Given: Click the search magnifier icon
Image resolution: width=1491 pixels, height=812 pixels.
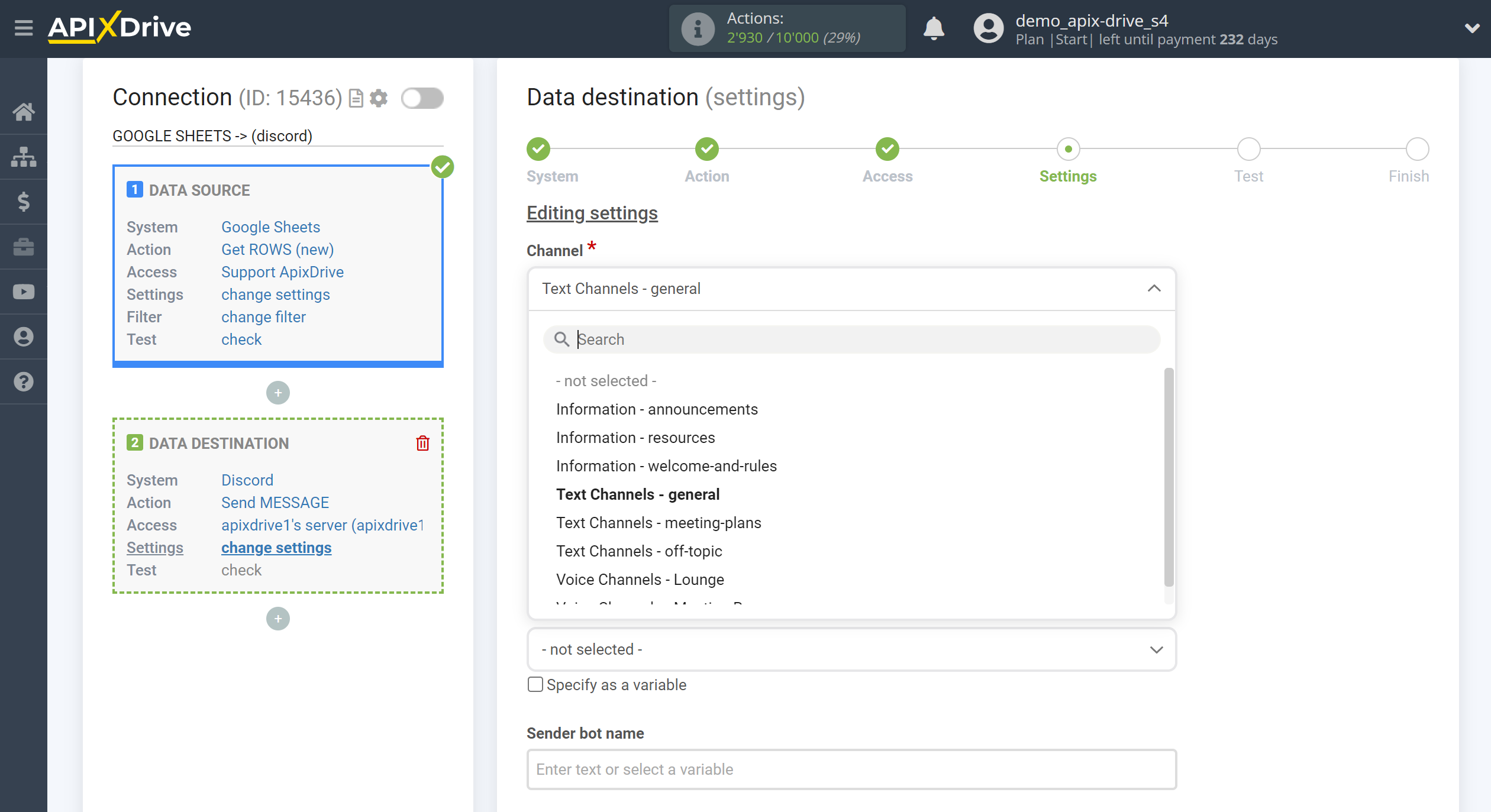Looking at the screenshot, I should [x=561, y=339].
